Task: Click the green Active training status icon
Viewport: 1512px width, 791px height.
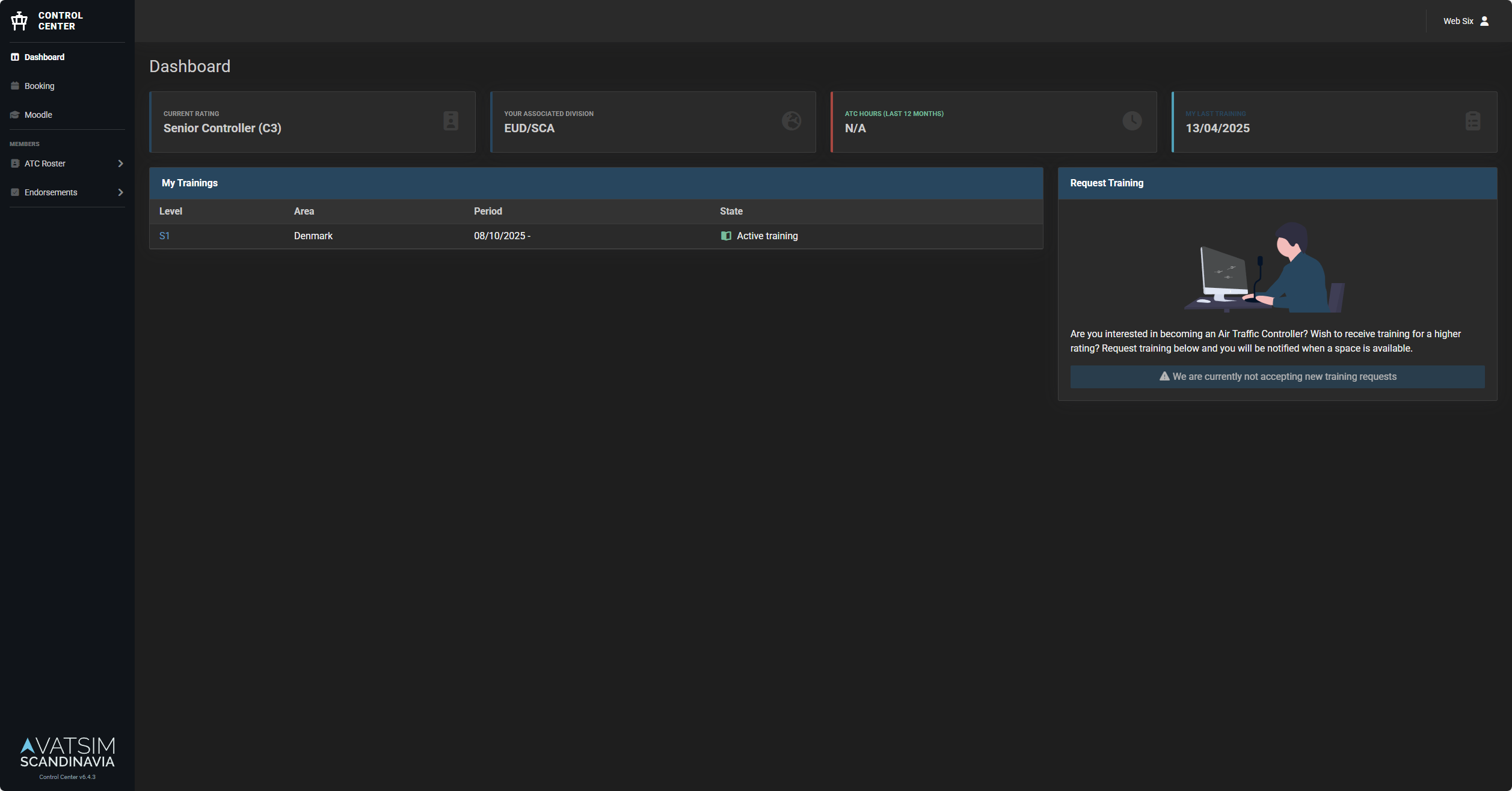Action: tap(727, 236)
